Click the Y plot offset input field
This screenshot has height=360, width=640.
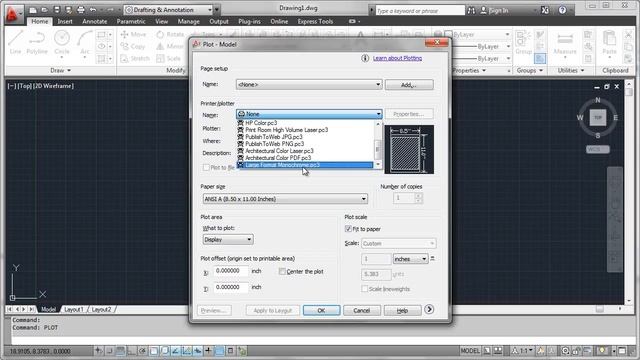click(231, 287)
